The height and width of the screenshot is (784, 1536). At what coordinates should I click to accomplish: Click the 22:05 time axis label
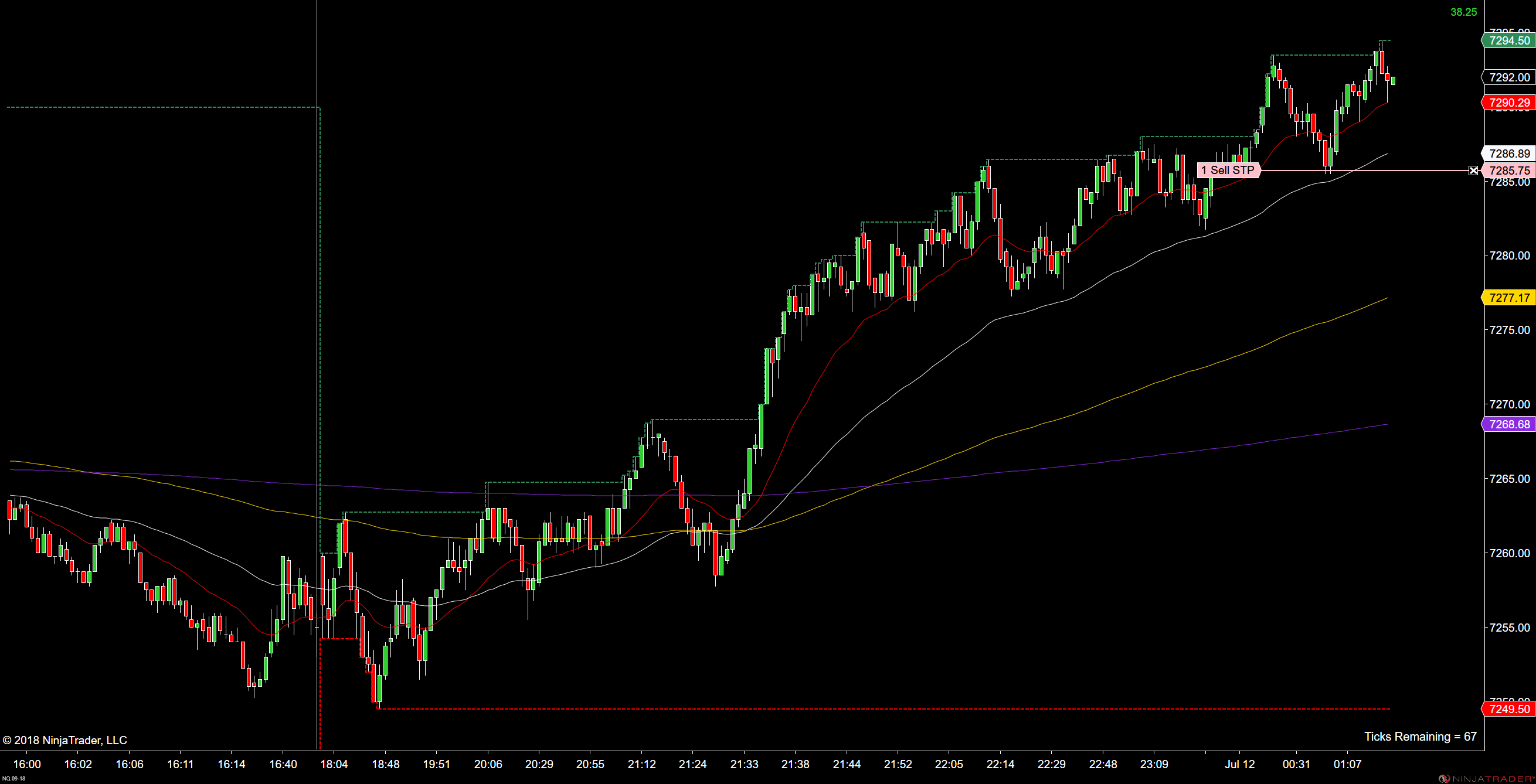949,764
